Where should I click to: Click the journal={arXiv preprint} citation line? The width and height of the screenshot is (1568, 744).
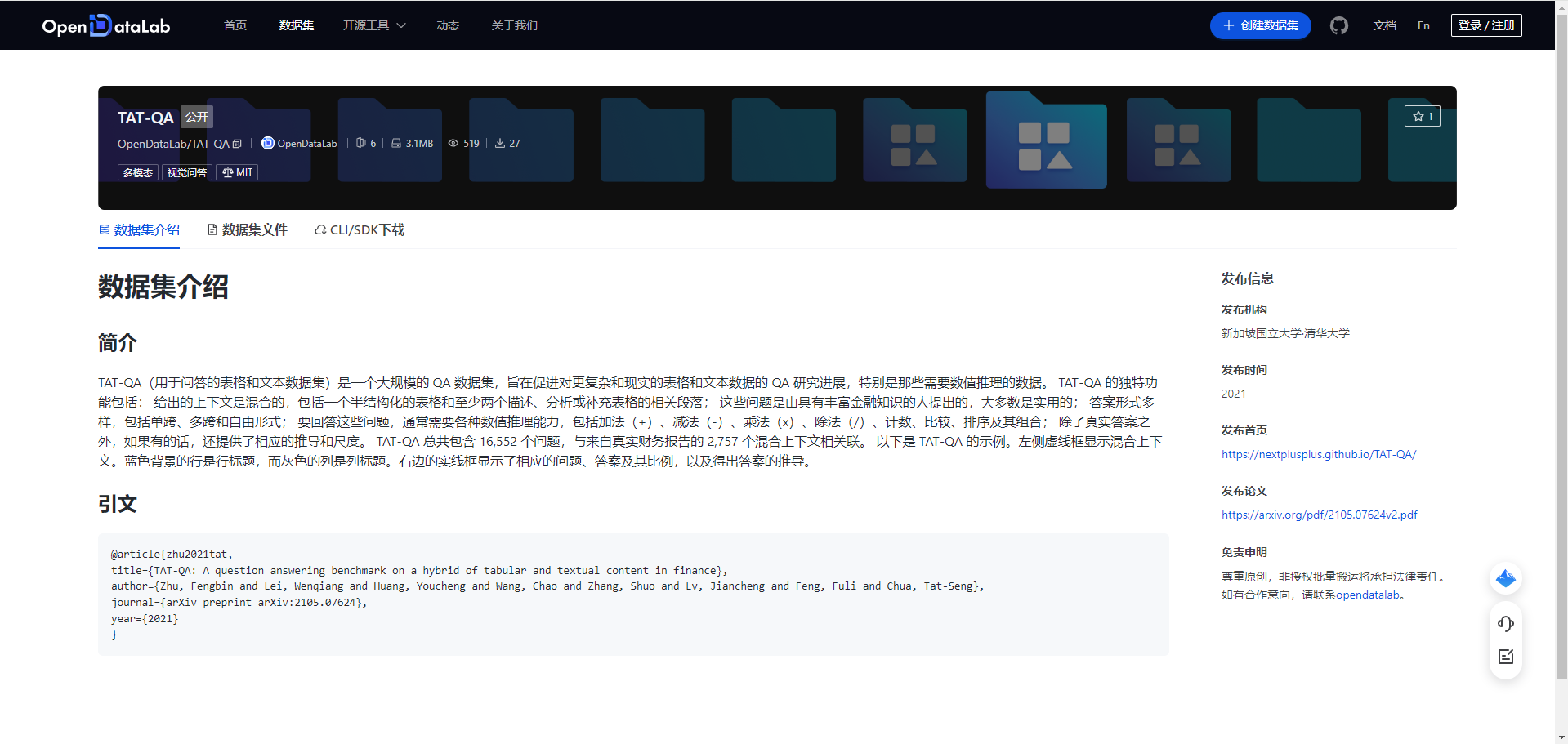[x=239, y=602]
